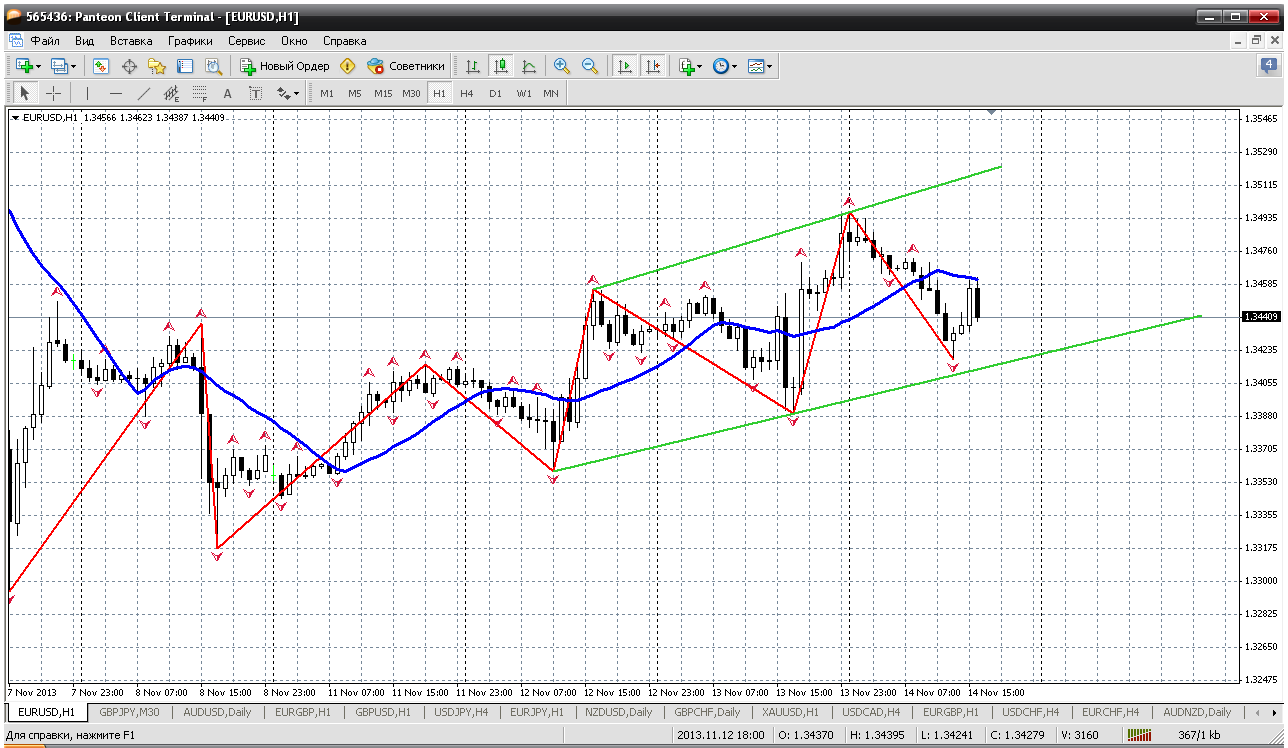1288x748 pixels.
Task: Select the H4 timeframe button
Action: coord(466,93)
